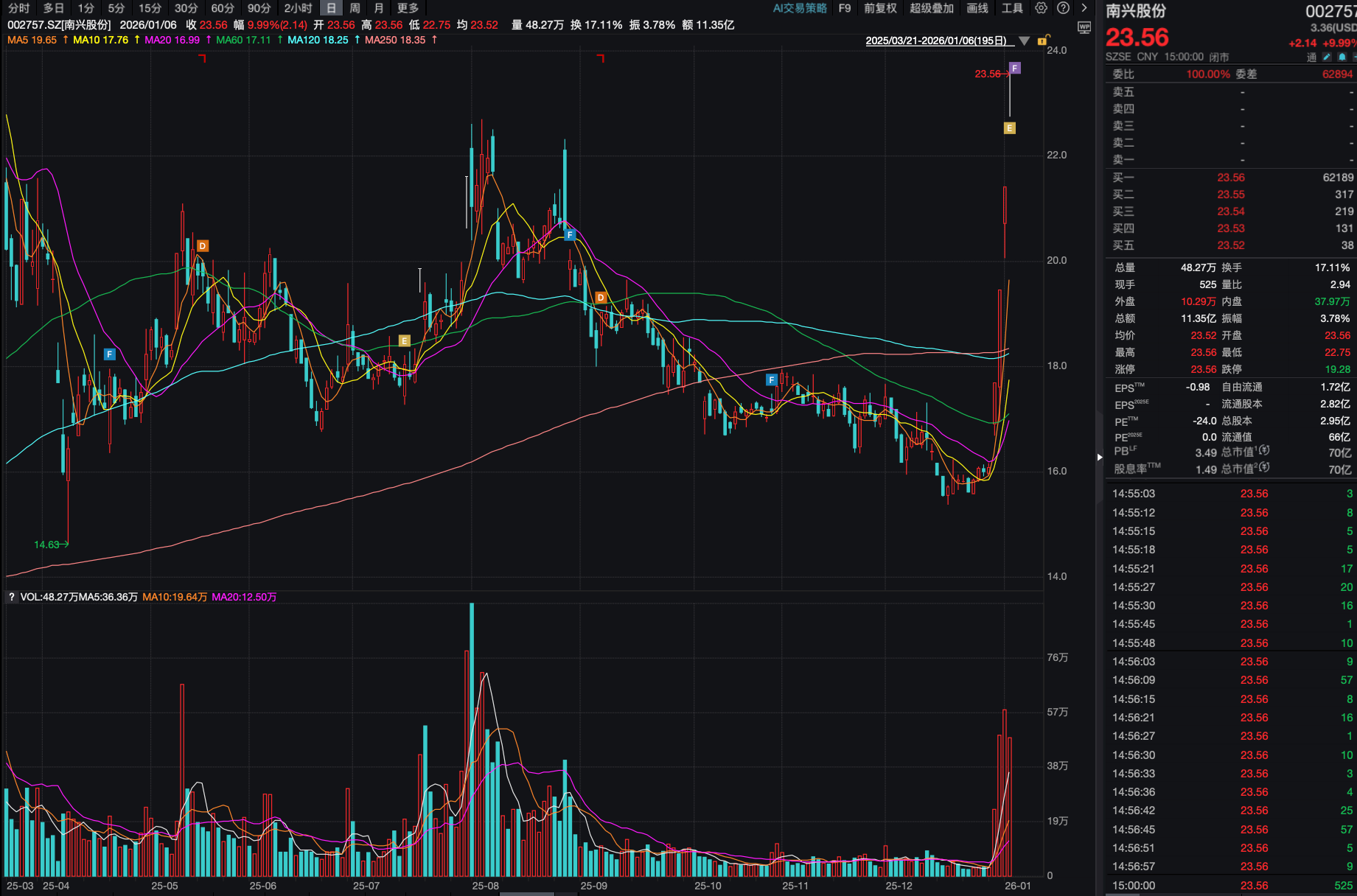Expand the date range dropdown triangle
Screen dimensions: 1357x896
(1024, 41)
